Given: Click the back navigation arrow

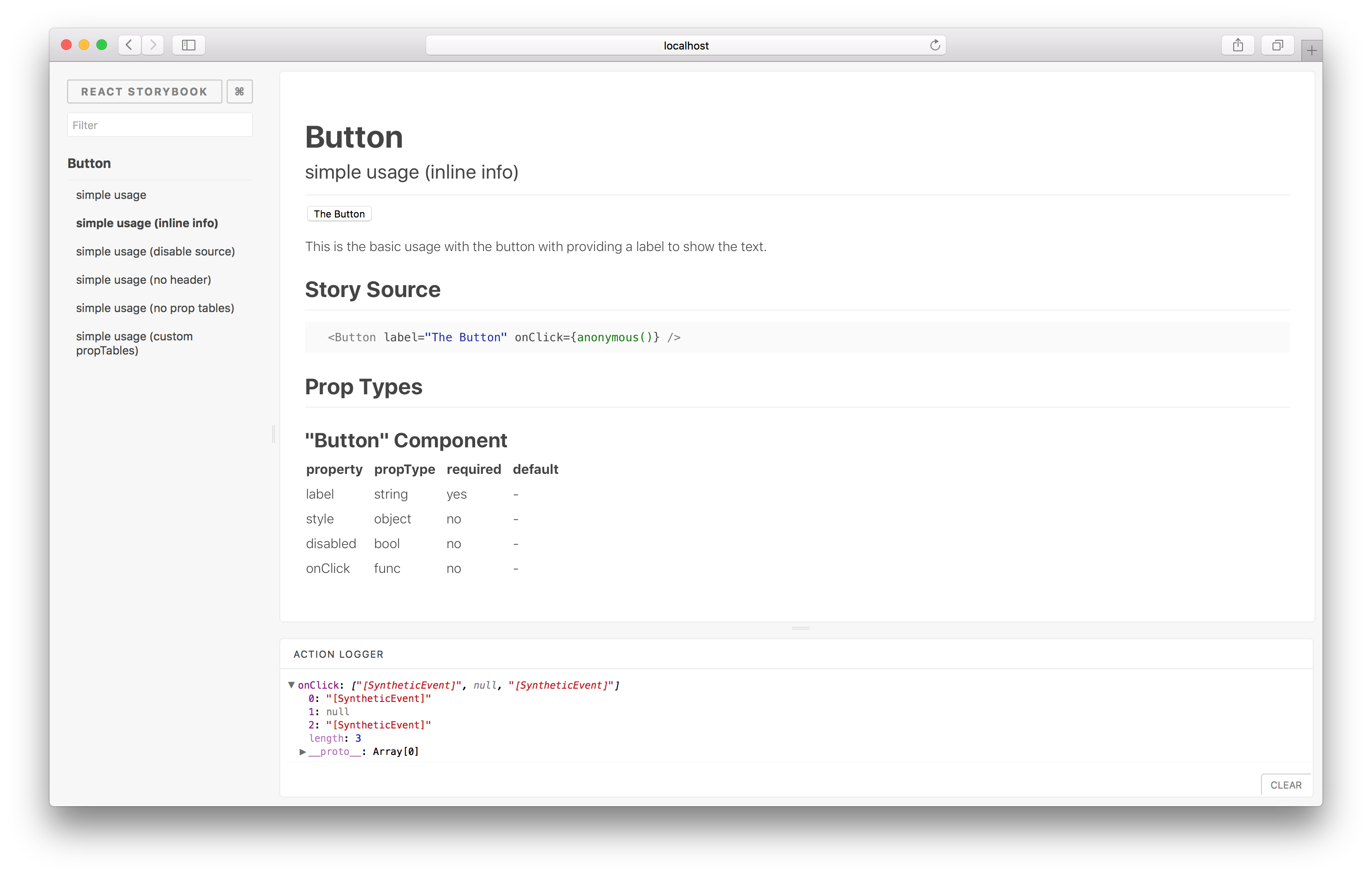Looking at the screenshot, I should coord(129,44).
